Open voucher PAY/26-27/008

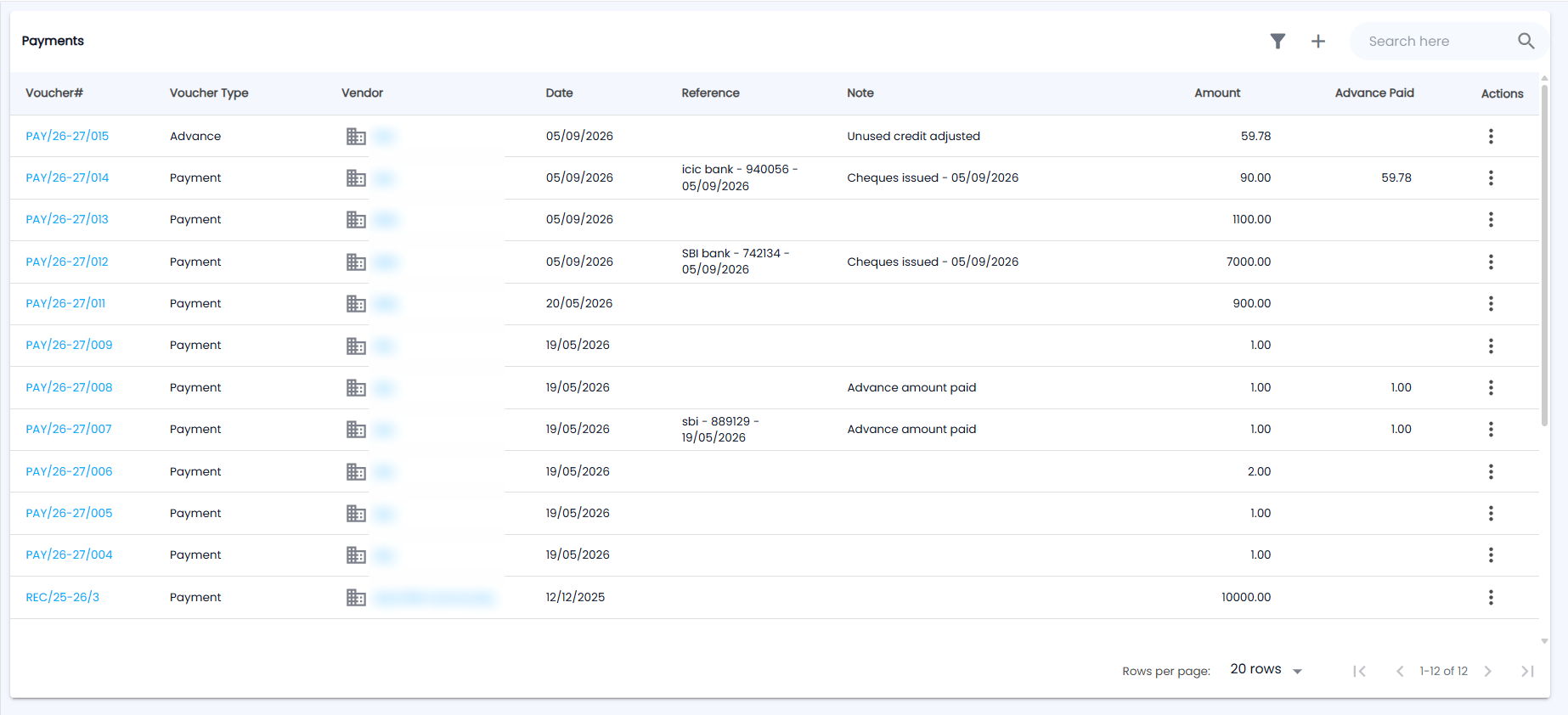pos(69,387)
